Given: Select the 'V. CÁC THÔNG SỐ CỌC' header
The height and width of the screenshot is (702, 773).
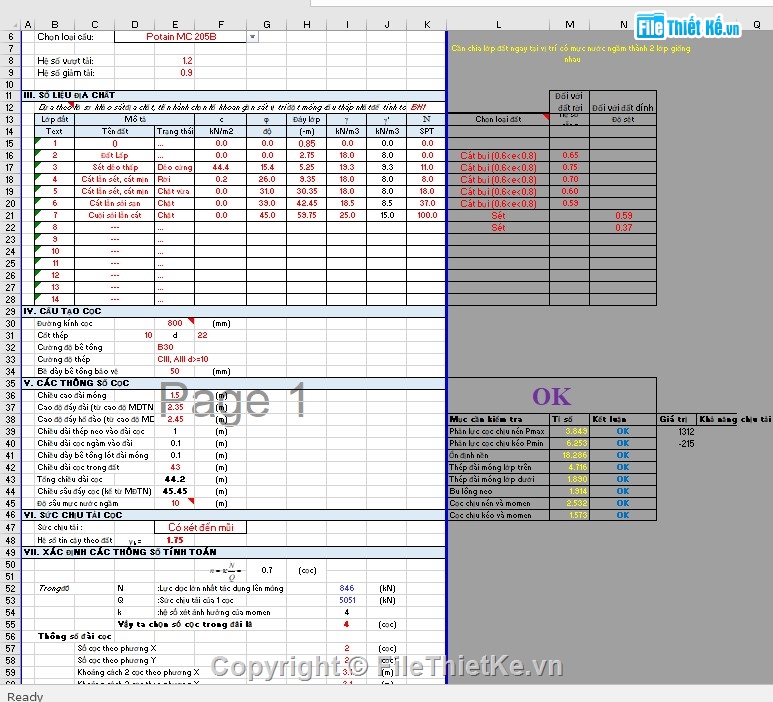Looking at the screenshot, I should coord(234,384).
